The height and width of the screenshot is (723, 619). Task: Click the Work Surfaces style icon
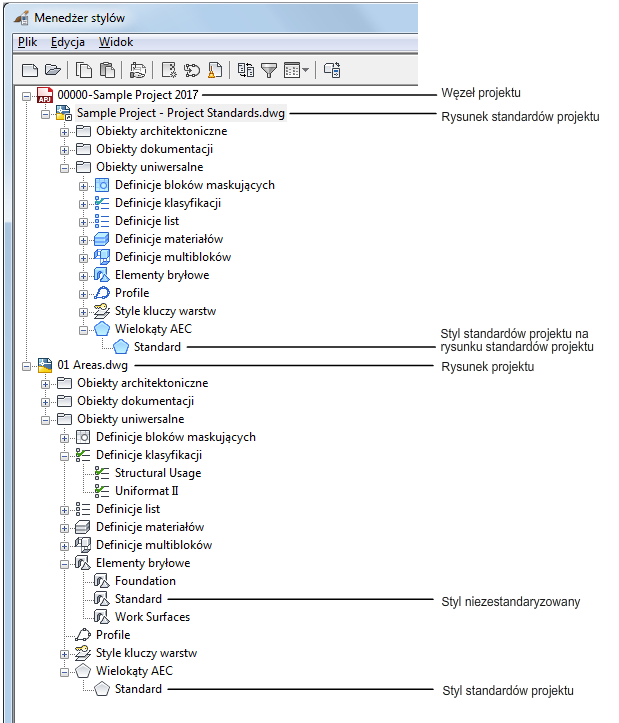pos(101,617)
